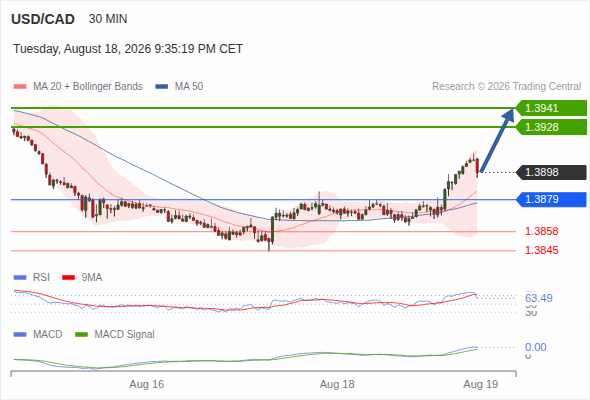Click the 1.3898 current price tag
This screenshot has height=400, width=590.
(x=551, y=172)
